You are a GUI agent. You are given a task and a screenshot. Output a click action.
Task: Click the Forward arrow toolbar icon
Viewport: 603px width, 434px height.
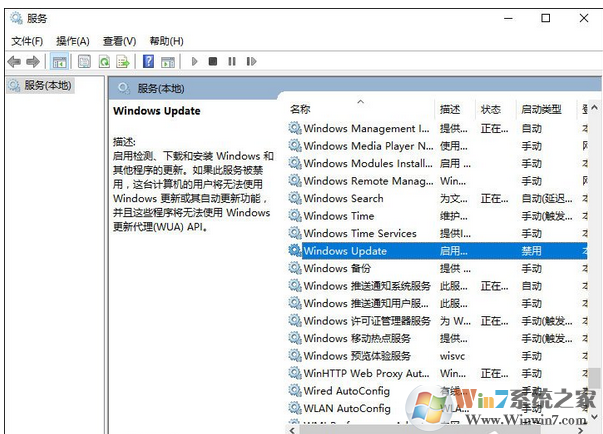click(33, 62)
